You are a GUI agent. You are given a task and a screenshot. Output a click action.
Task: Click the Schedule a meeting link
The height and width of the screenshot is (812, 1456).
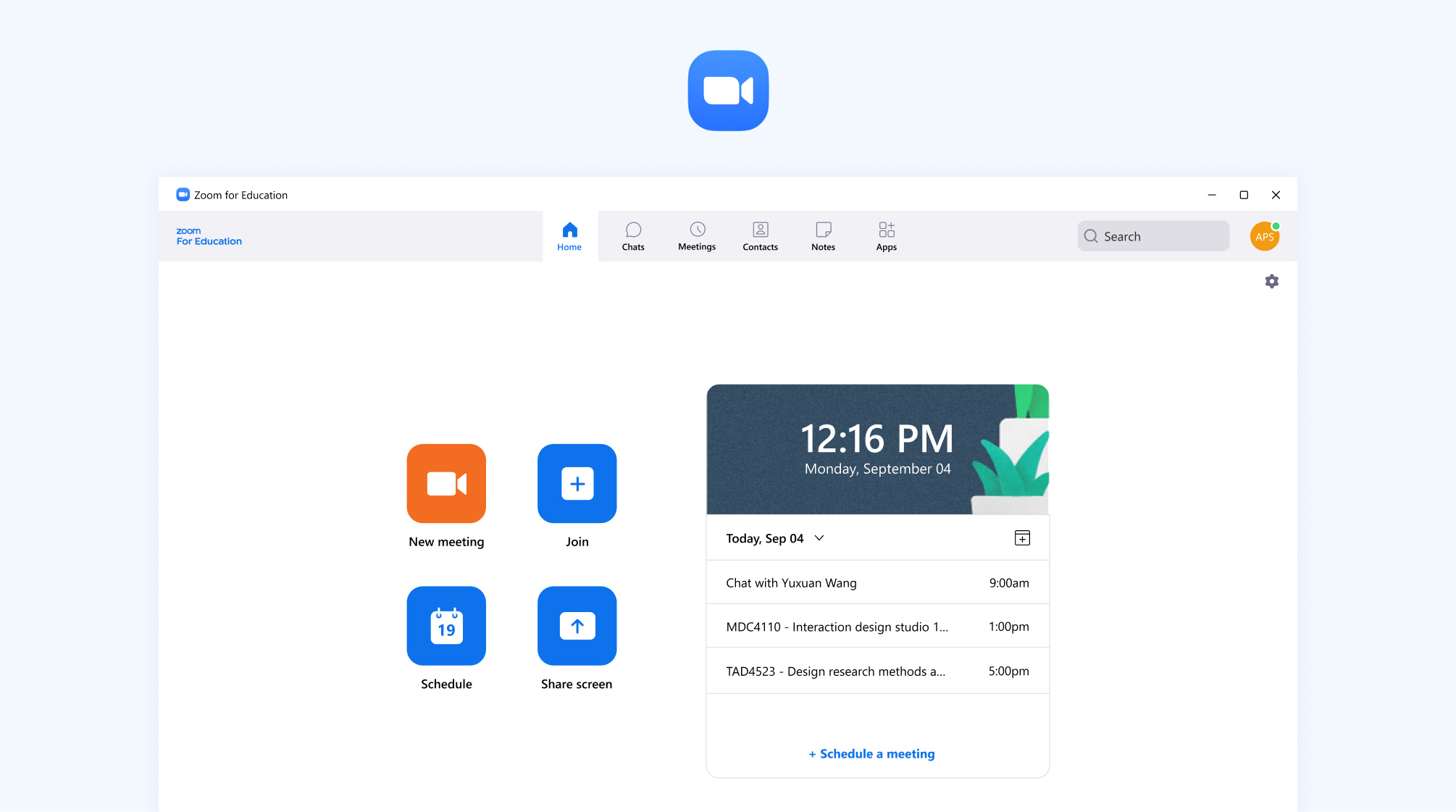871,754
